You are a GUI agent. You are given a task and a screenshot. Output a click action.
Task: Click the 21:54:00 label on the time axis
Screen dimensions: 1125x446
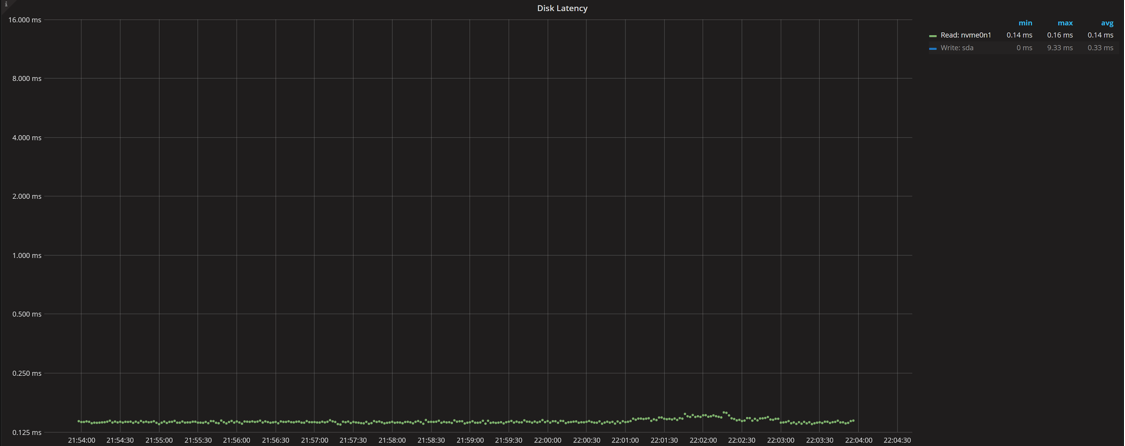pyautogui.click(x=81, y=440)
